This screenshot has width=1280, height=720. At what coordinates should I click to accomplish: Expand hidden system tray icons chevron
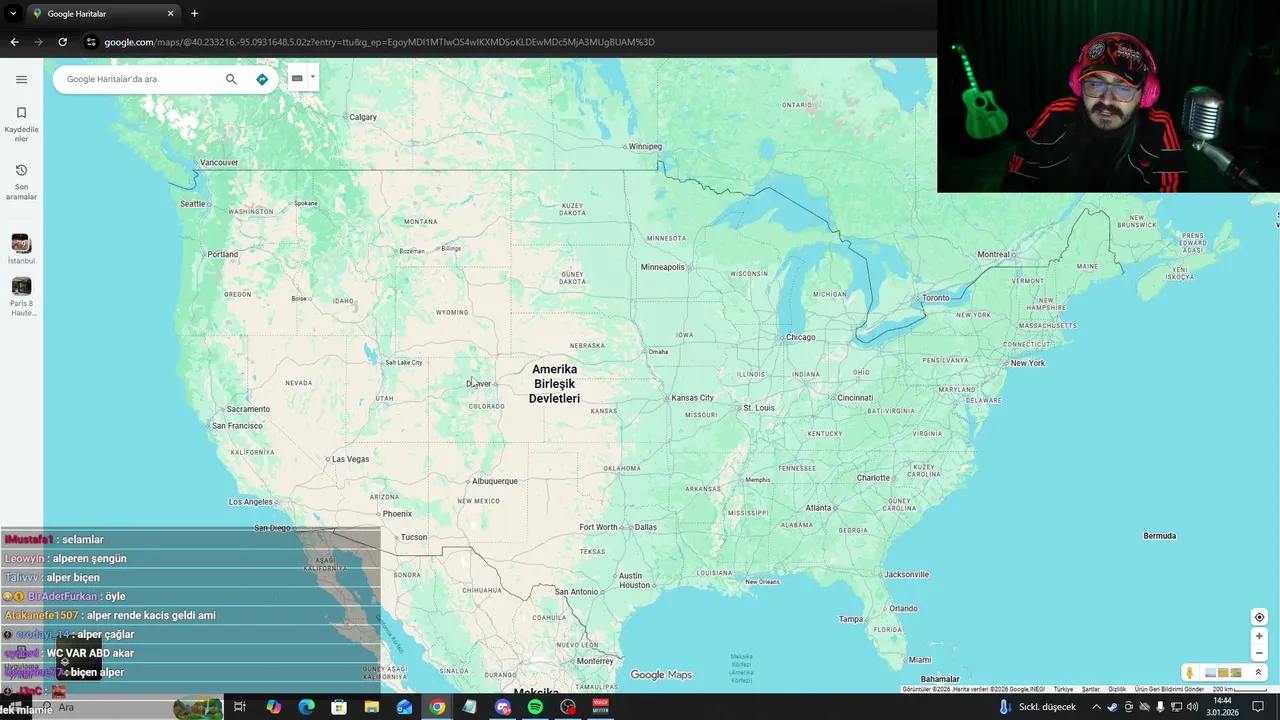tap(1096, 707)
